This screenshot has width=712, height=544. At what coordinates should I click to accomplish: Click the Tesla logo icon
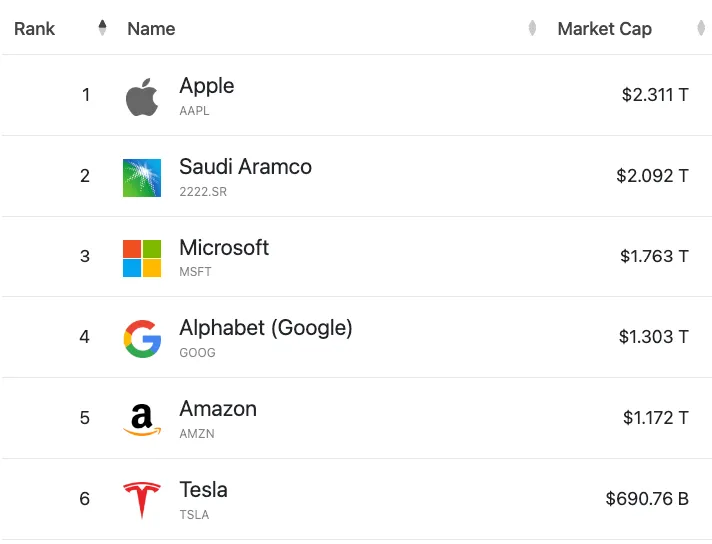pos(142,500)
